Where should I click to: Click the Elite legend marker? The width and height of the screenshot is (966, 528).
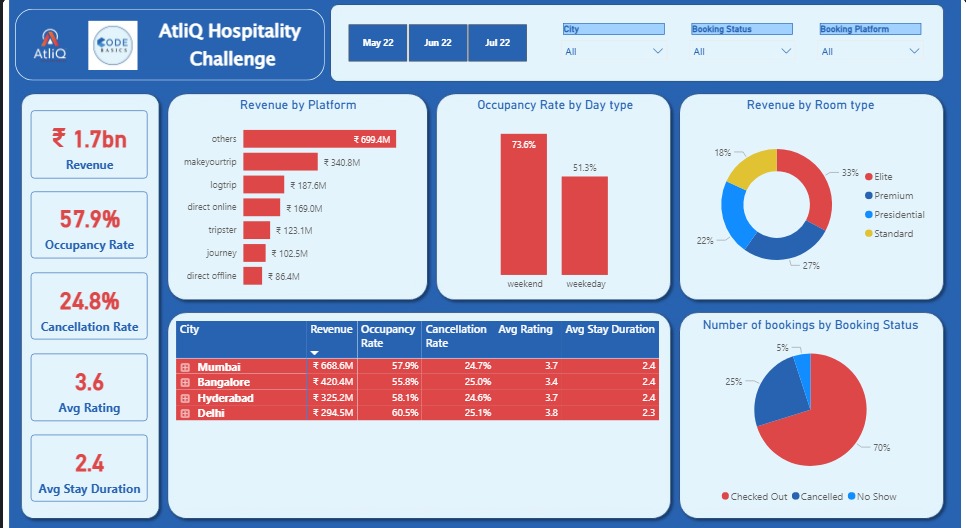click(870, 177)
